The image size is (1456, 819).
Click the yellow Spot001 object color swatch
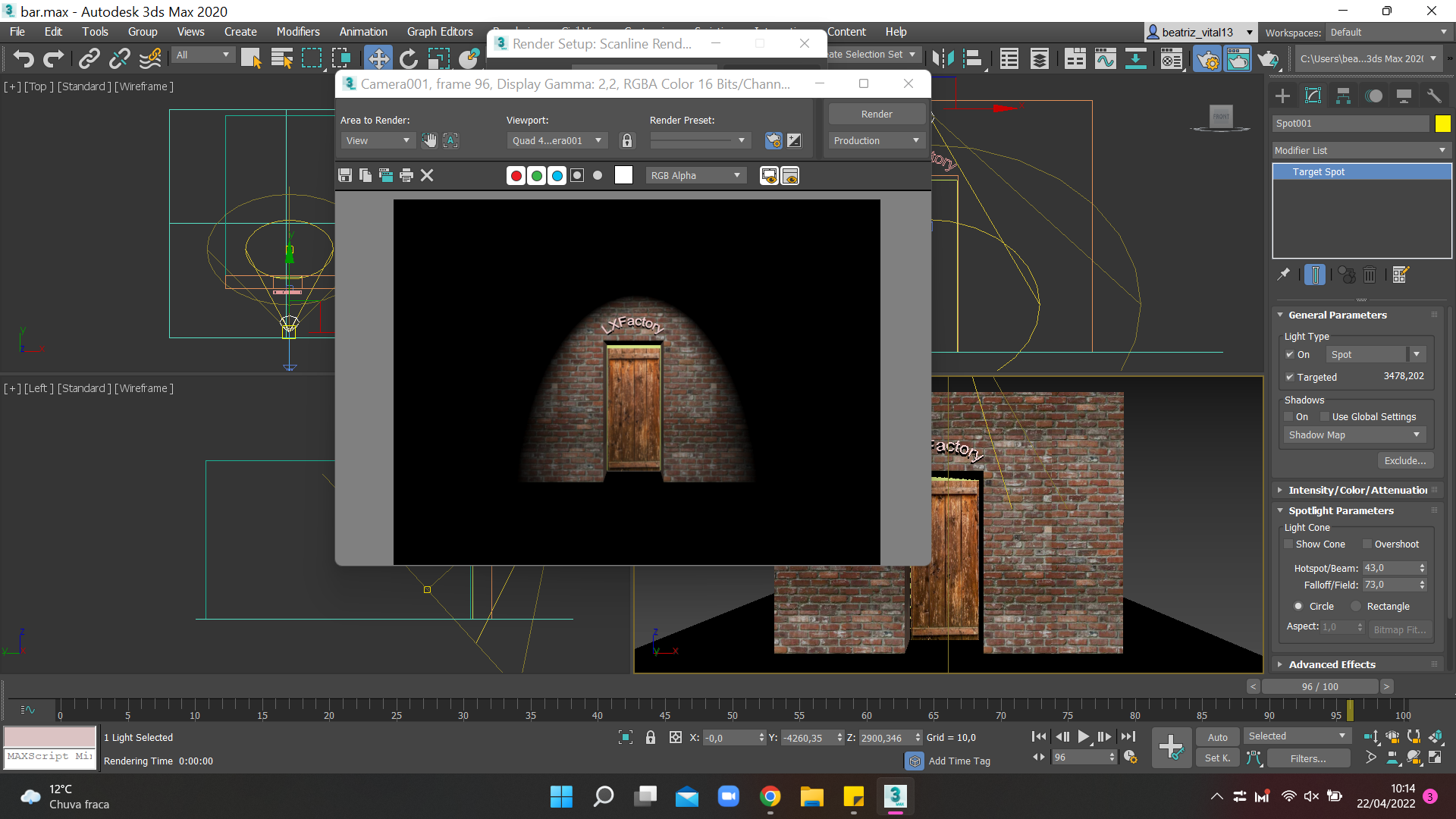[x=1442, y=123]
